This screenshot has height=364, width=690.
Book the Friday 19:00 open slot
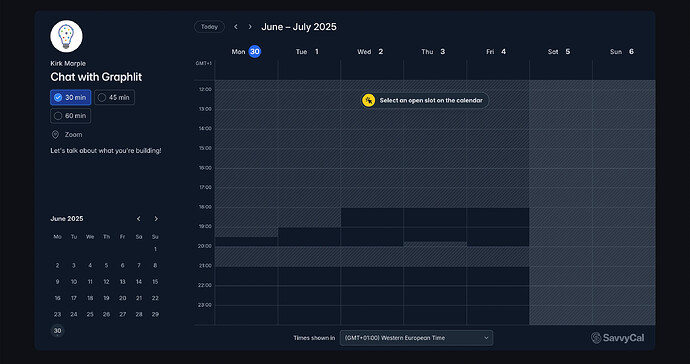(498, 237)
